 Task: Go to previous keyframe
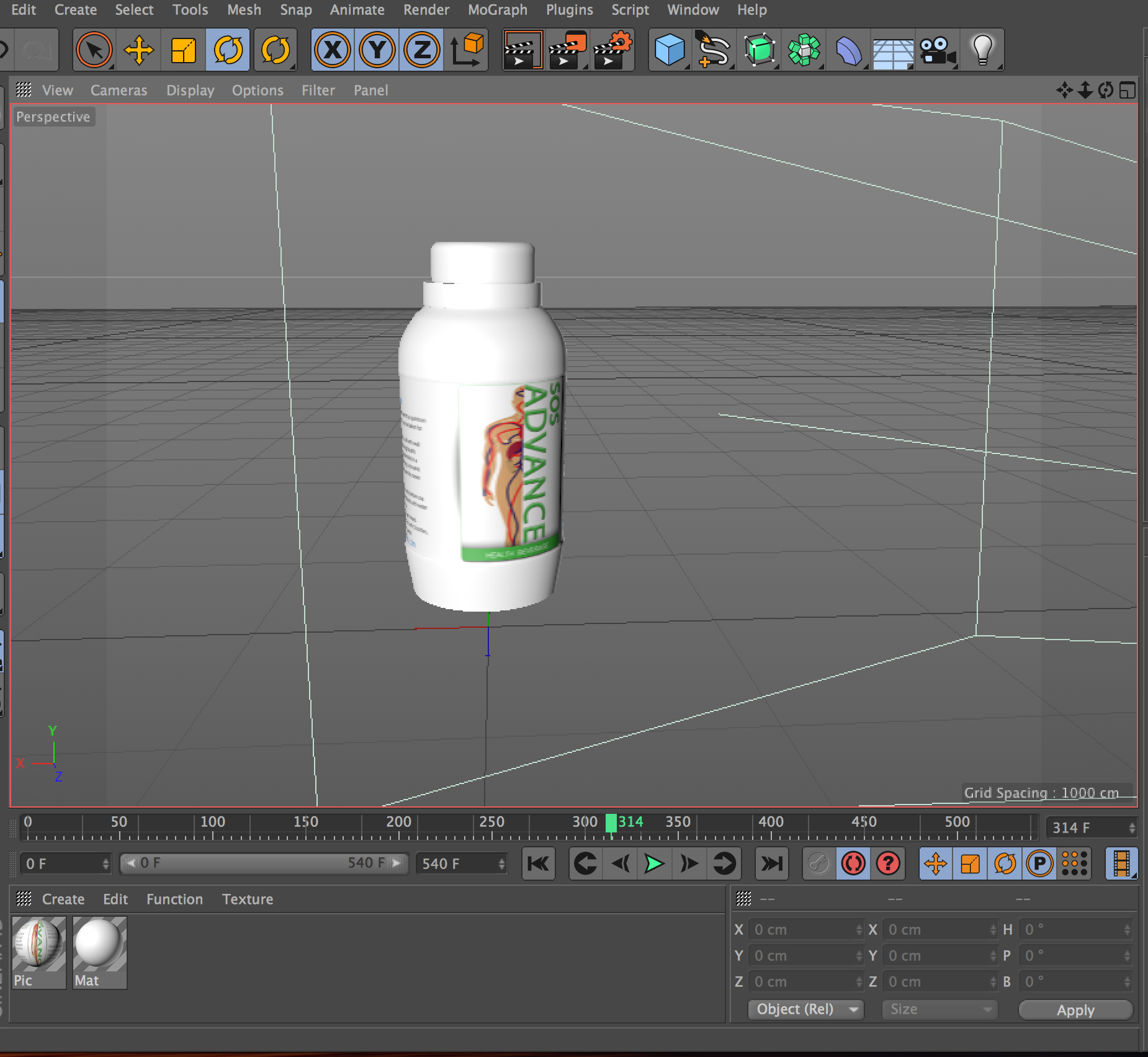point(585,863)
